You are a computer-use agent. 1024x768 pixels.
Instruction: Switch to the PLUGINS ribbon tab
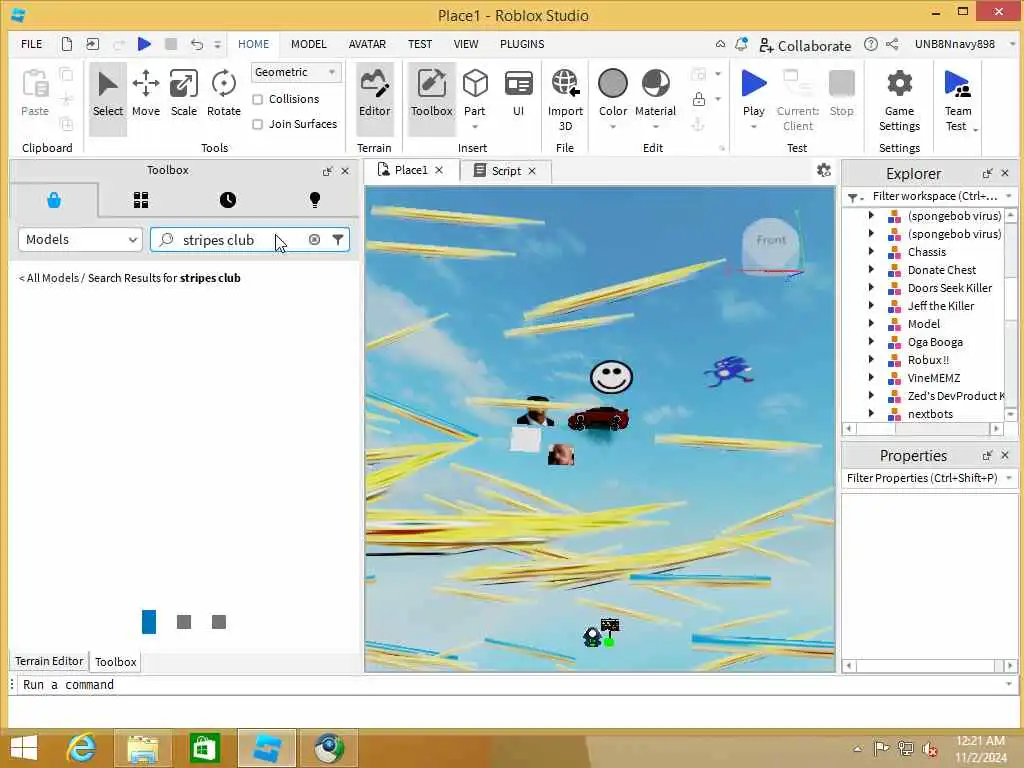pyautogui.click(x=522, y=44)
